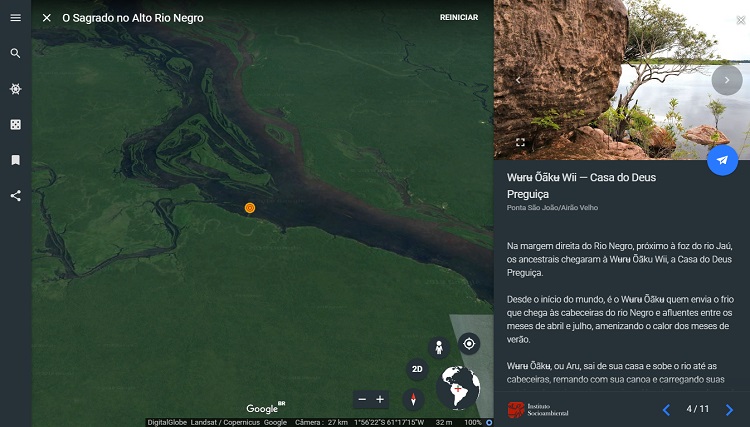Click REINICIAR to restart the tour
Image resolution: width=750 pixels, height=427 pixels.
pyautogui.click(x=458, y=18)
